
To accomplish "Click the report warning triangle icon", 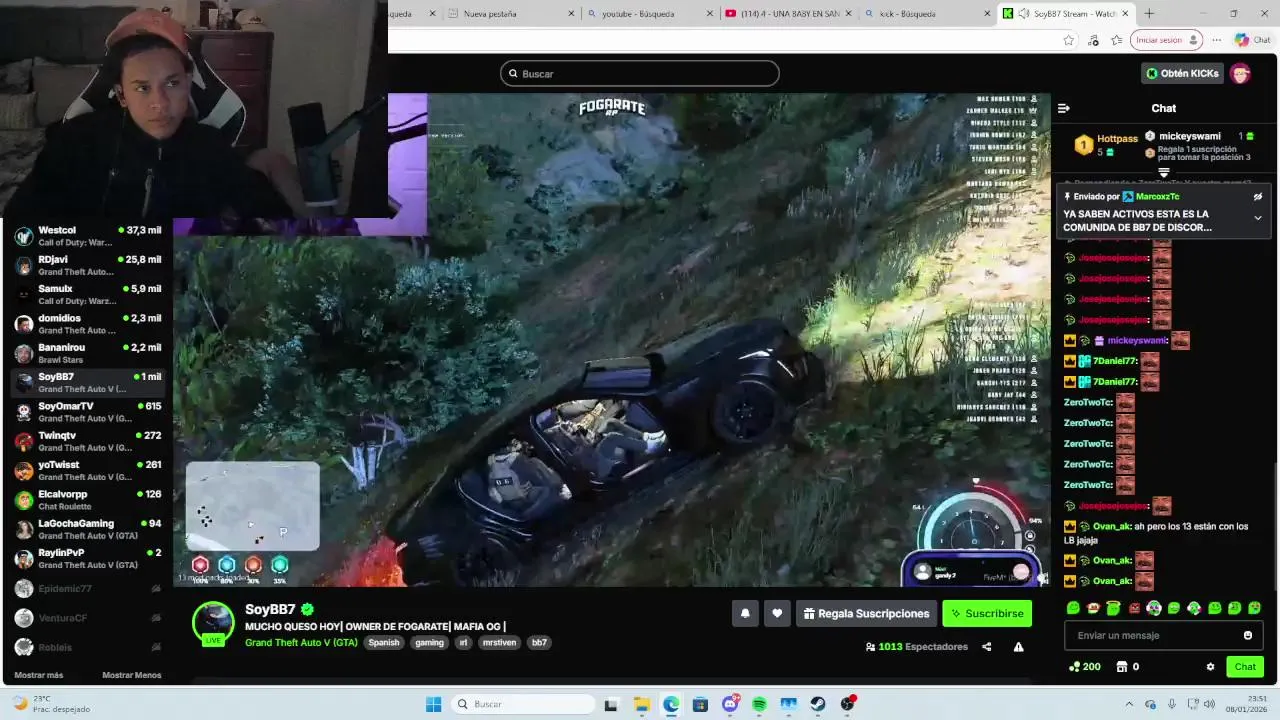I will tap(1018, 647).
